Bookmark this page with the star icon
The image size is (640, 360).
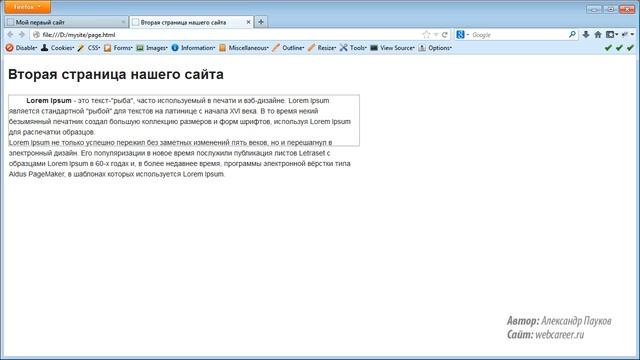coord(427,35)
